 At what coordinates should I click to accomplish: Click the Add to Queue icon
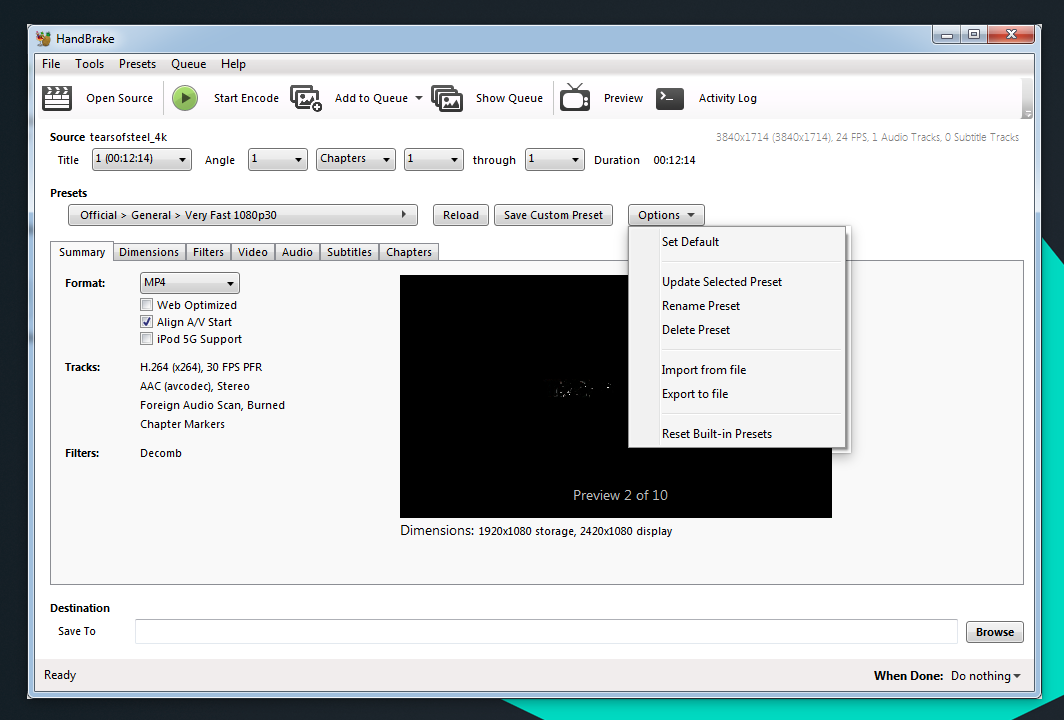306,98
